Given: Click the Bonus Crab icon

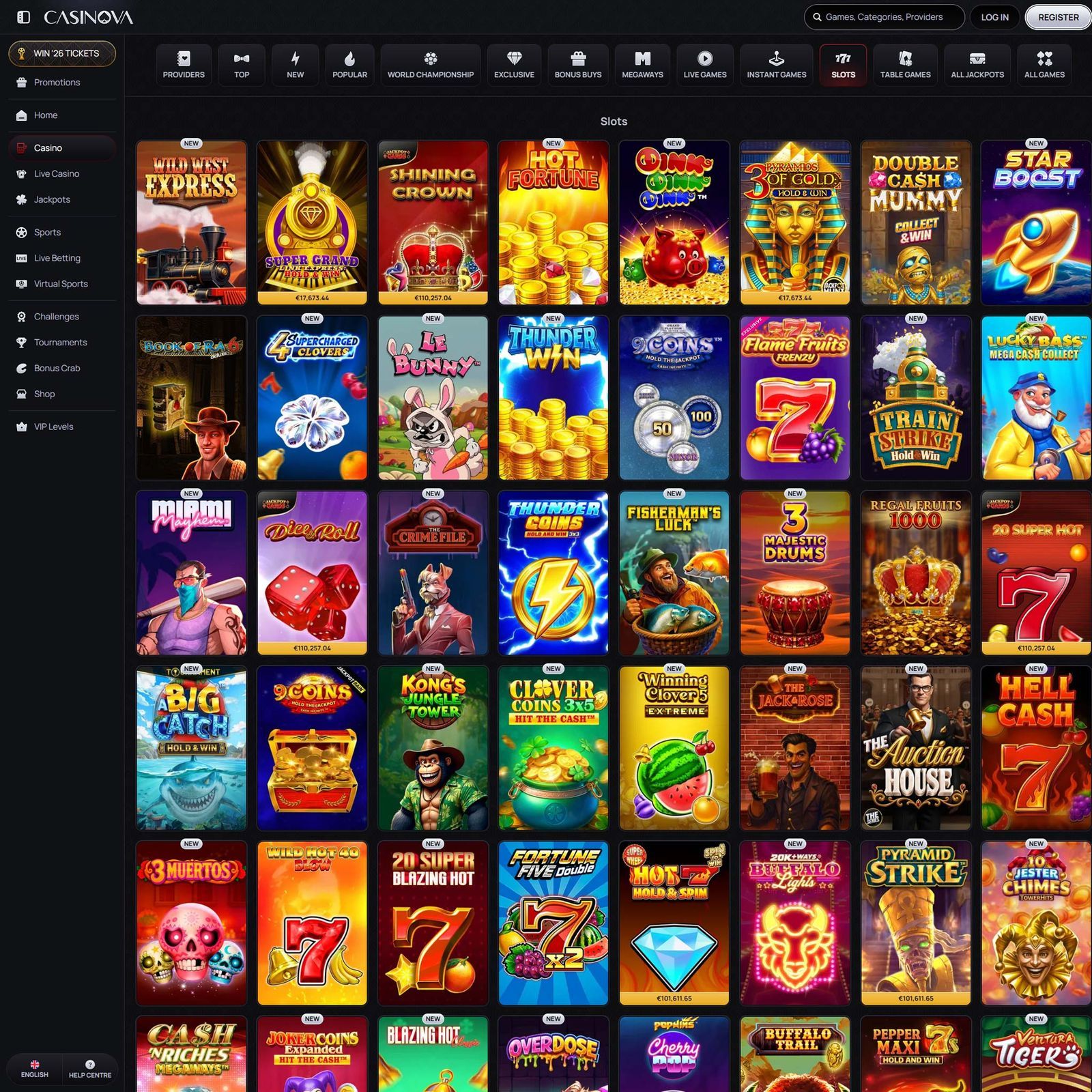Looking at the screenshot, I should click(21, 369).
